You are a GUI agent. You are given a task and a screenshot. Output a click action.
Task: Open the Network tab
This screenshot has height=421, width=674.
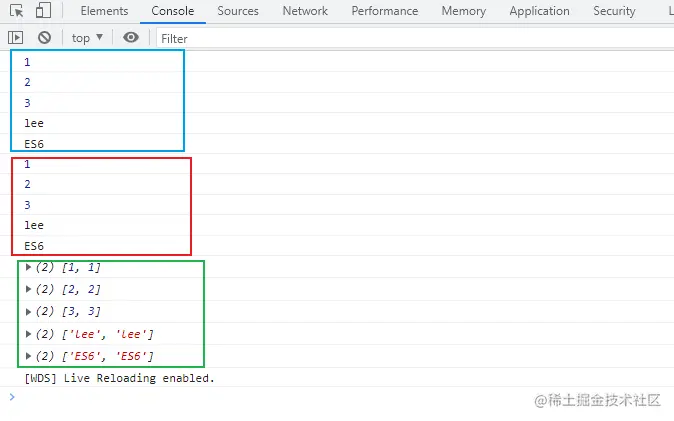coord(305,11)
